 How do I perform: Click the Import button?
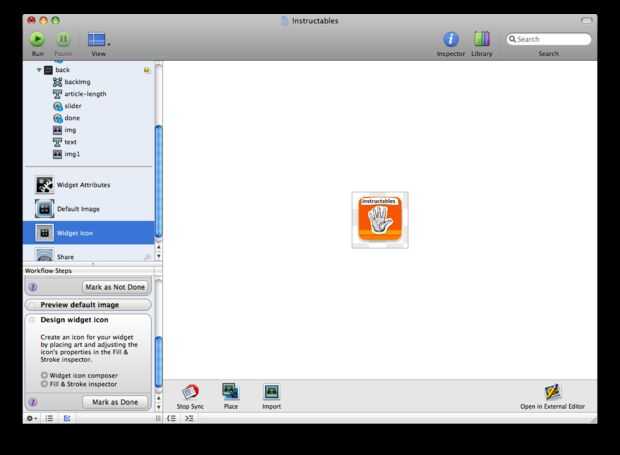click(x=272, y=396)
